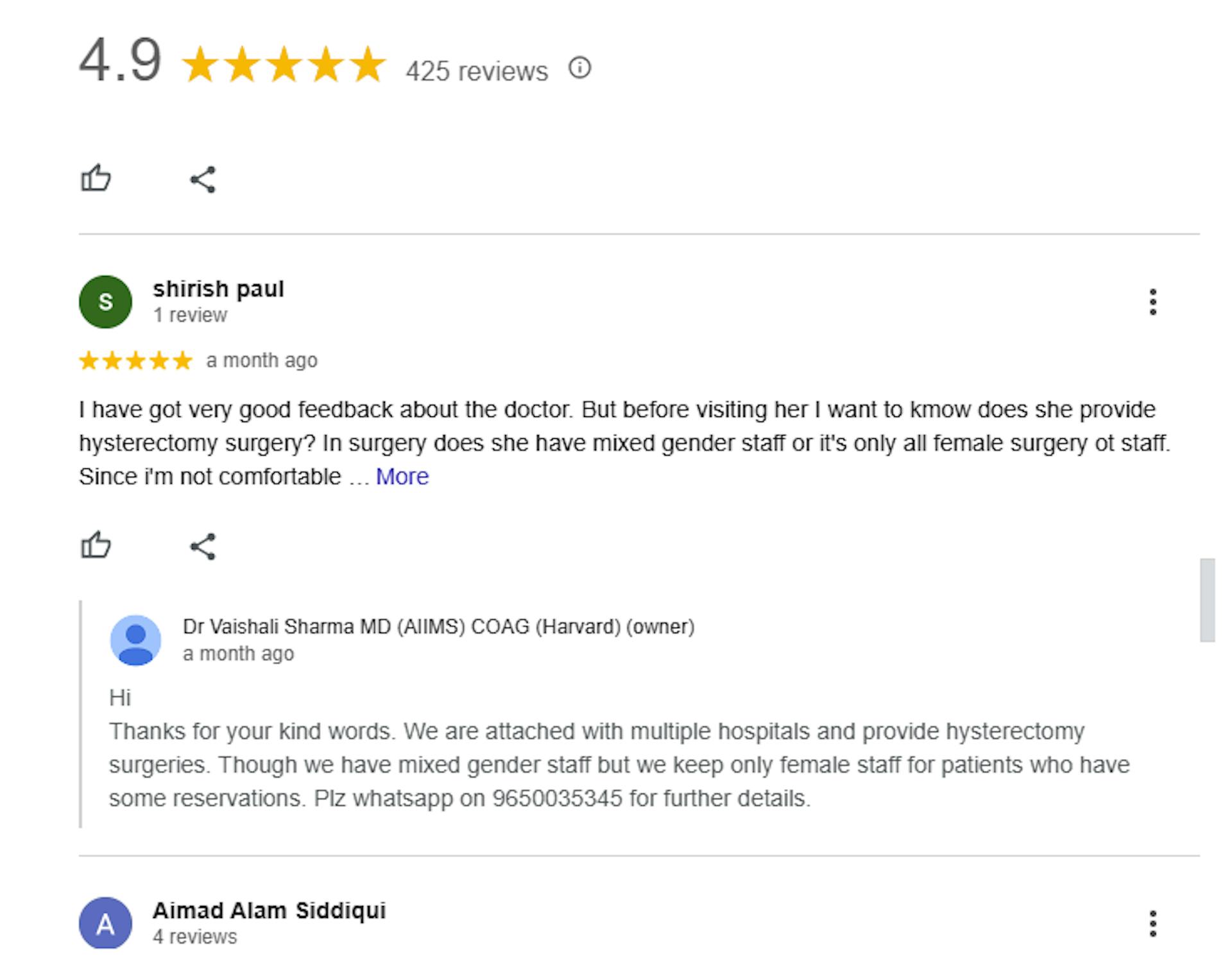Open three-dot menu for shirish paul's review
The width and height of the screenshot is (1232, 979).
click(1153, 302)
